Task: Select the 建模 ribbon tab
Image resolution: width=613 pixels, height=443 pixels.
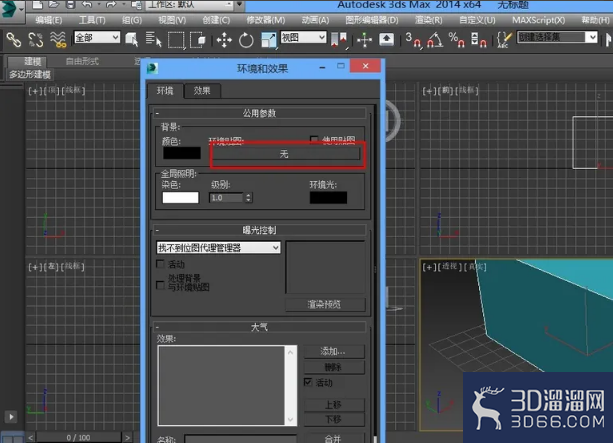Action: pyautogui.click(x=27, y=61)
